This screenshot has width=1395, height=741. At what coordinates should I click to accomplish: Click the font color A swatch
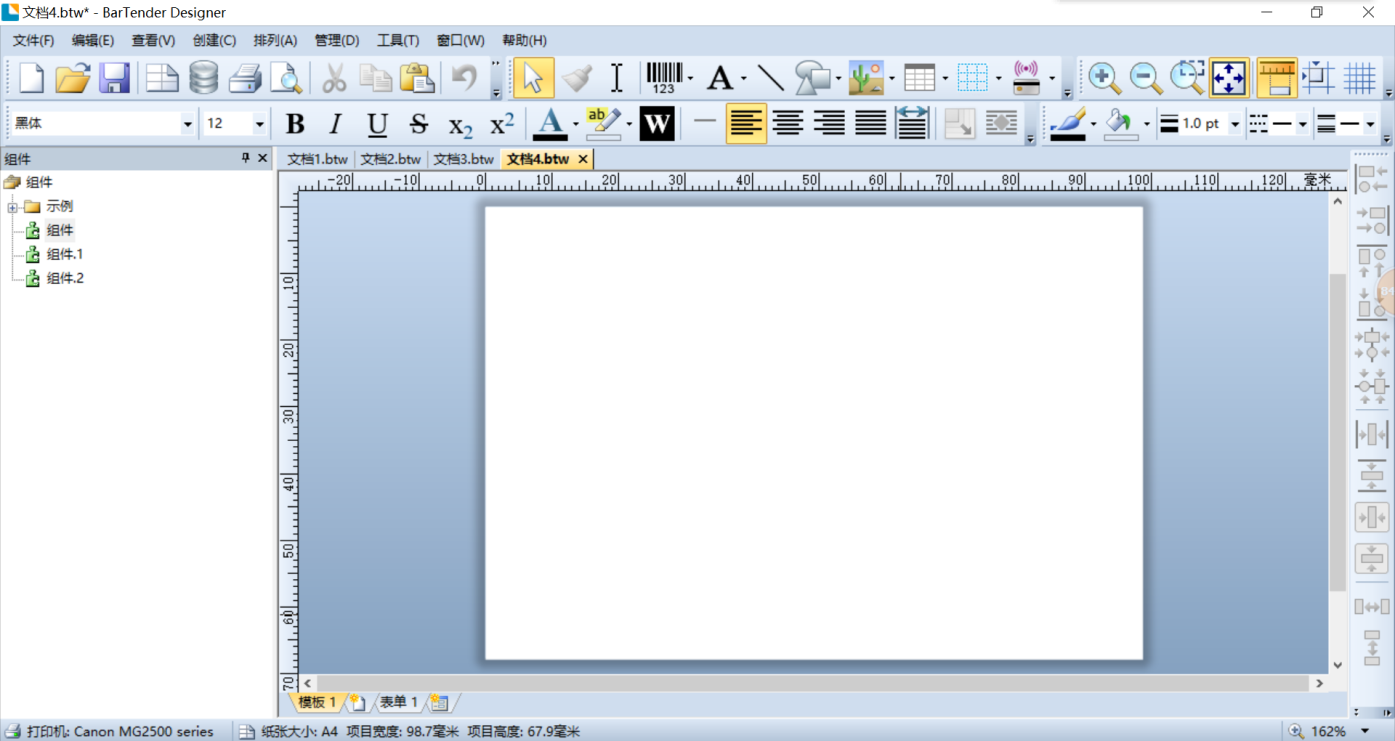pyautogui.click(x=550, y=124)
